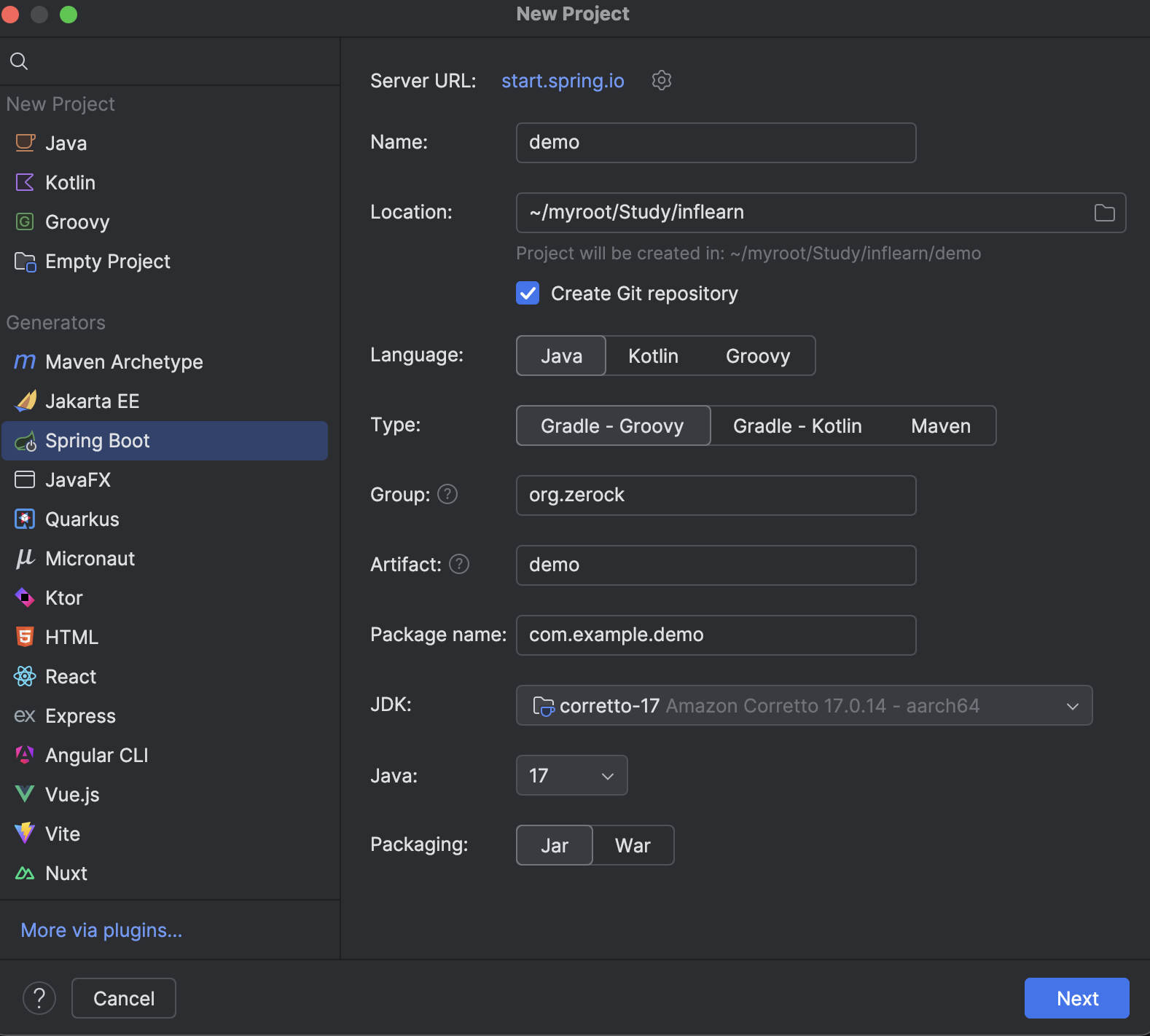The height and width of the screenshot is (1036, 1150).
Task: Click the Kotlin project icon
Action: tap(25, 182)
